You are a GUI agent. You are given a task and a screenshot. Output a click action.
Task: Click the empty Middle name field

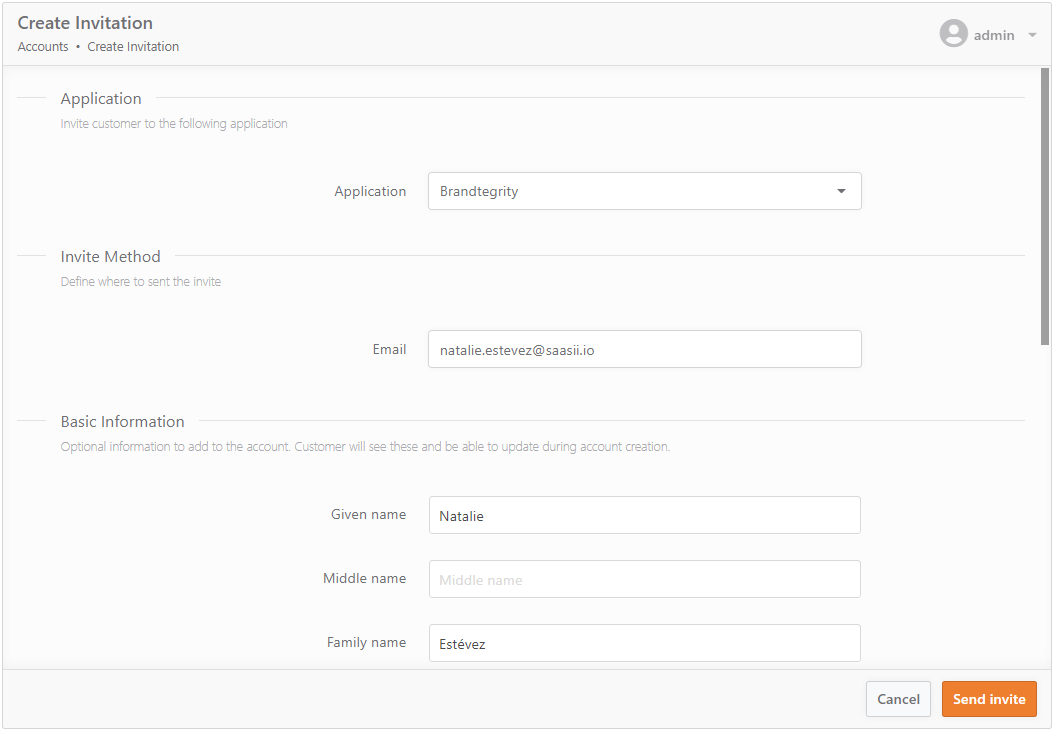pos(645,579)
